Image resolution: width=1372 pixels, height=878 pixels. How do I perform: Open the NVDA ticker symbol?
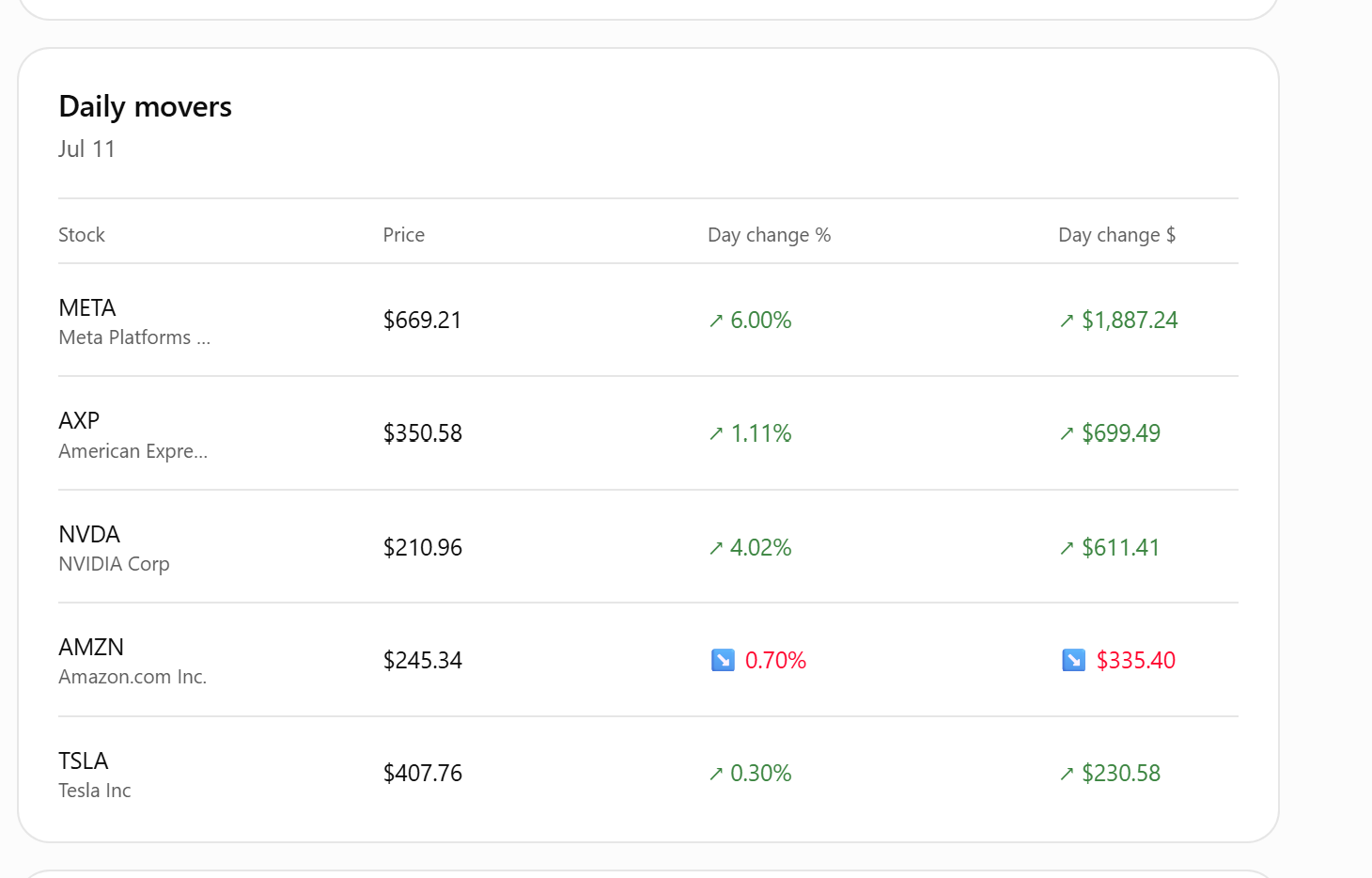point(89,534)
